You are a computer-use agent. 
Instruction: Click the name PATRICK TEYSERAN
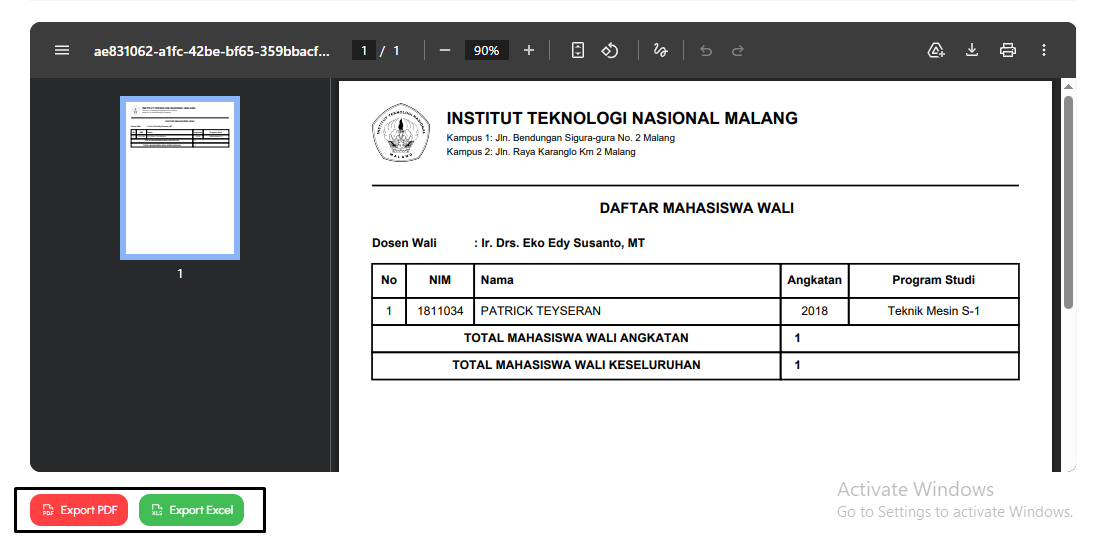coord(540,311)
